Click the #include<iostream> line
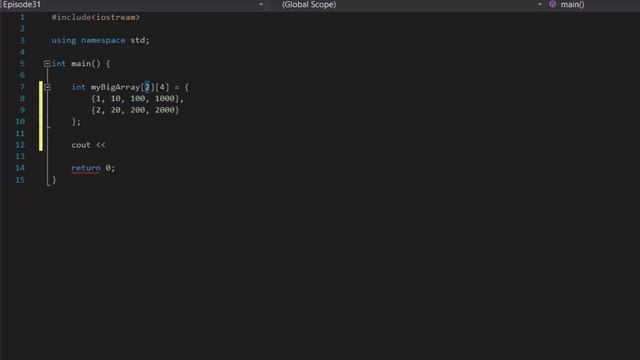The width and height of the screenshot is (640, 360). coord(96,17)
